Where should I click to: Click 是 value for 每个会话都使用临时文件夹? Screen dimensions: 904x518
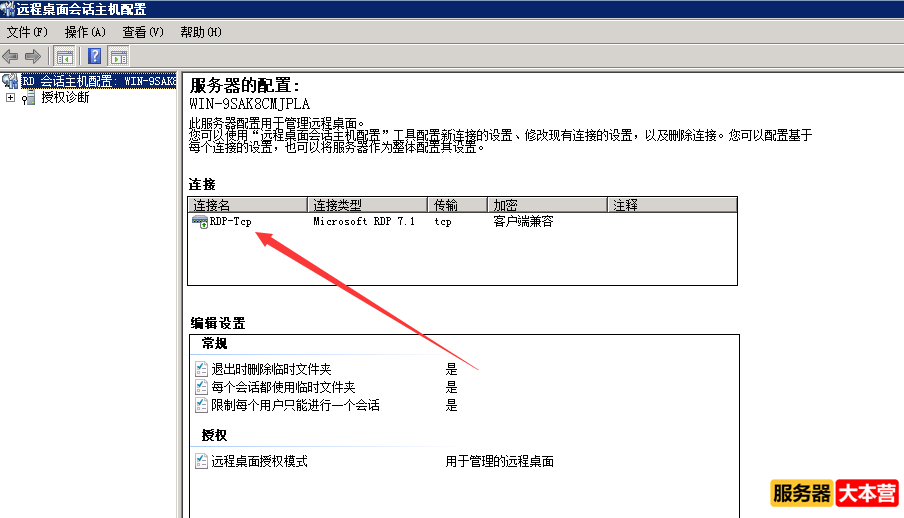pos(451,387)
